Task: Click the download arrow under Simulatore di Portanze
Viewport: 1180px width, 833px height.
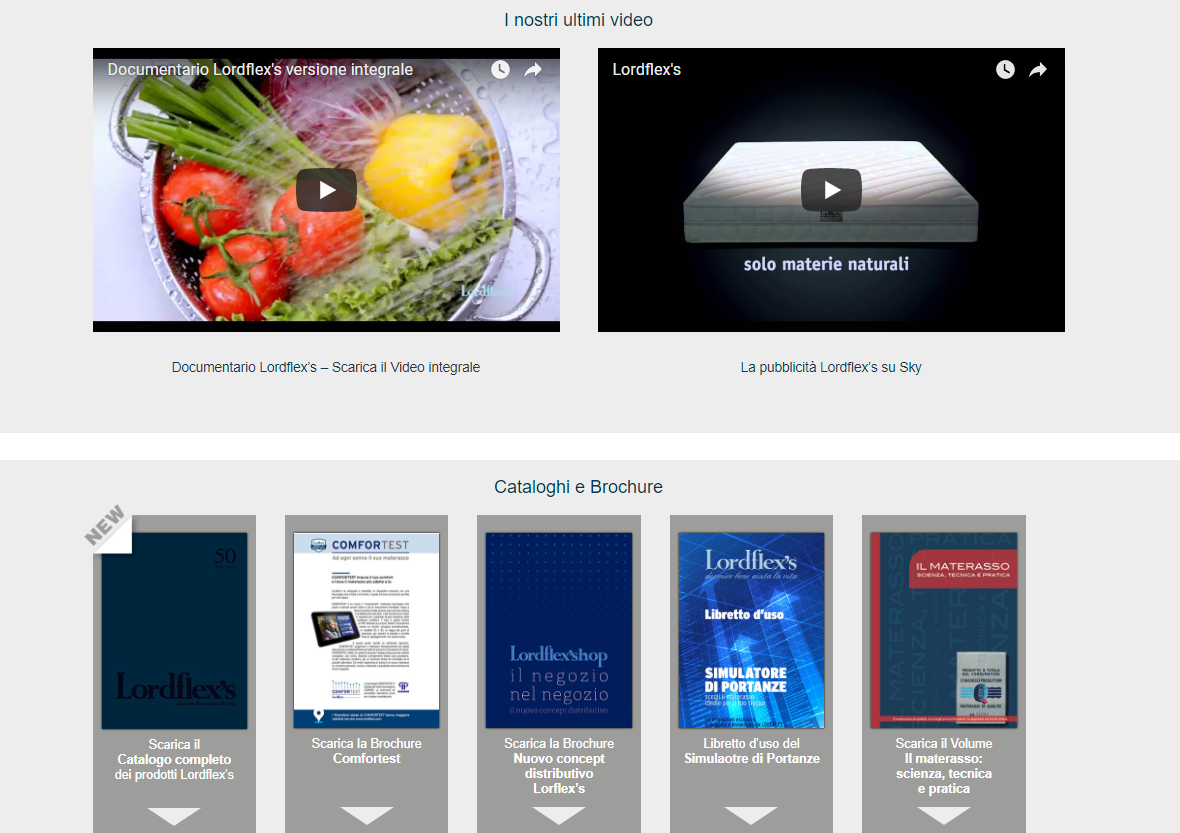Action: (x=751, y=816)
